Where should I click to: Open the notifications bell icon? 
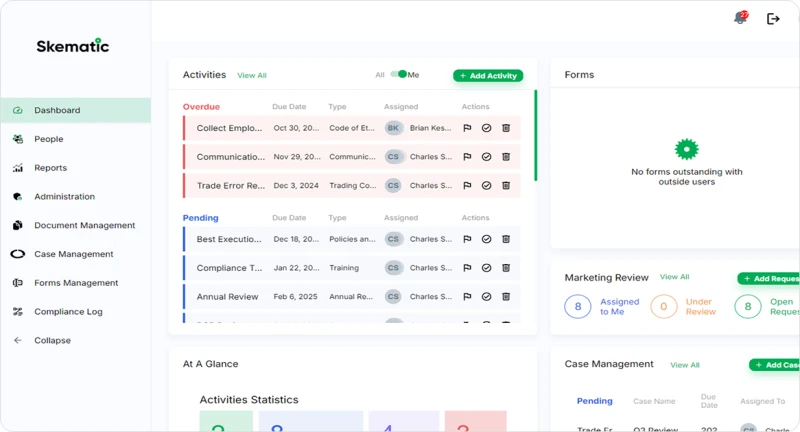pyautogui.click(x=740, y=18)
